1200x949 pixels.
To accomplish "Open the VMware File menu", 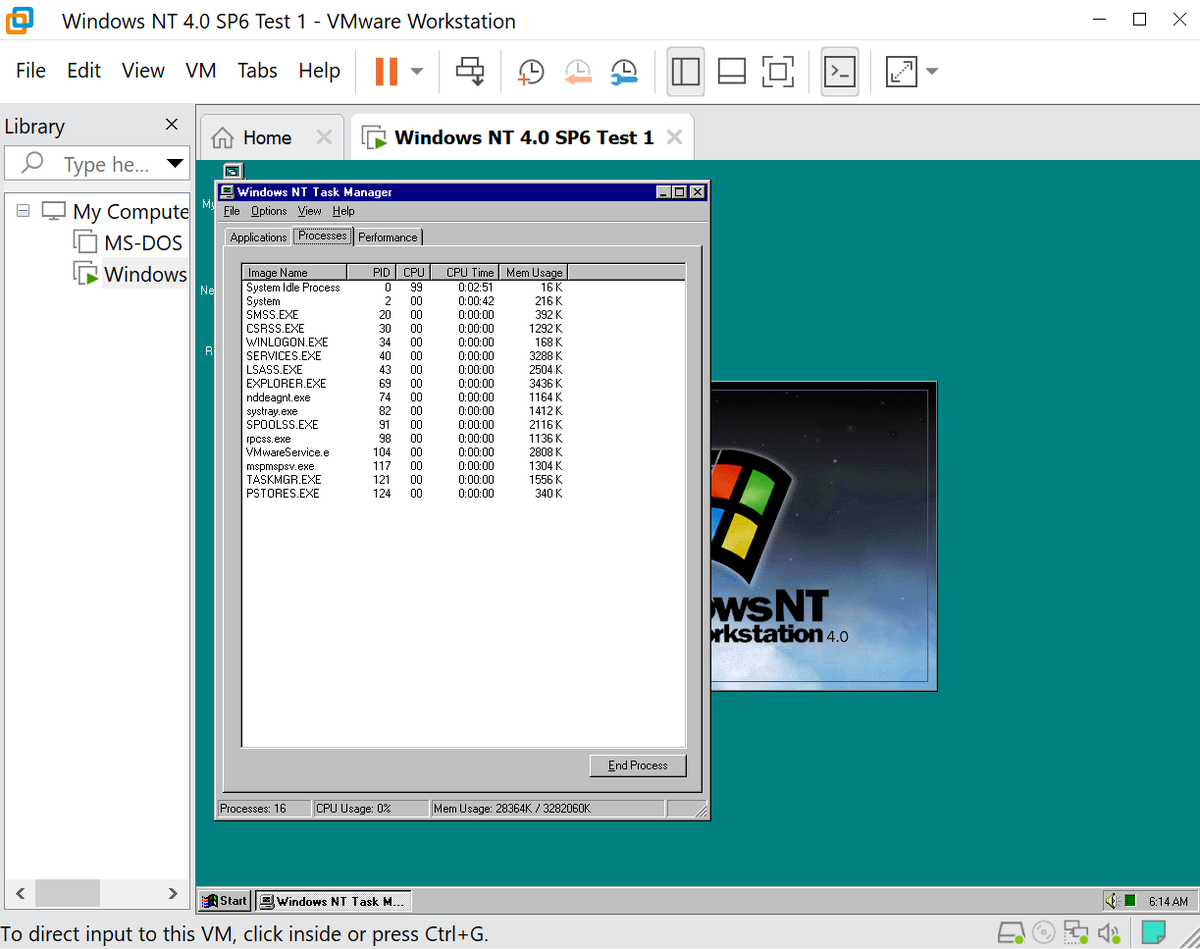I will pos(31,70).
